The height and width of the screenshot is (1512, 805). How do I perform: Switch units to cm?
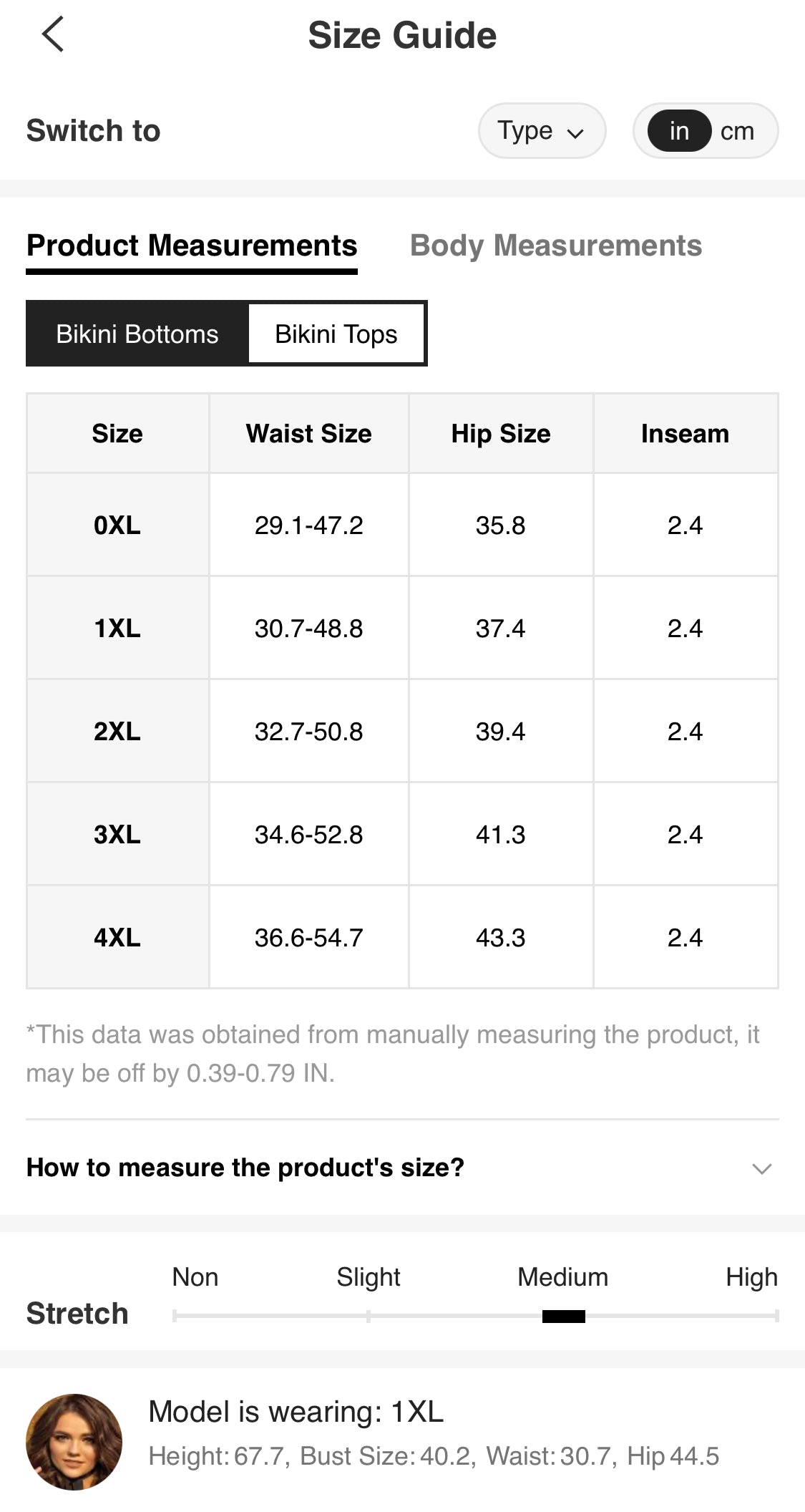(x=737, y=131)
